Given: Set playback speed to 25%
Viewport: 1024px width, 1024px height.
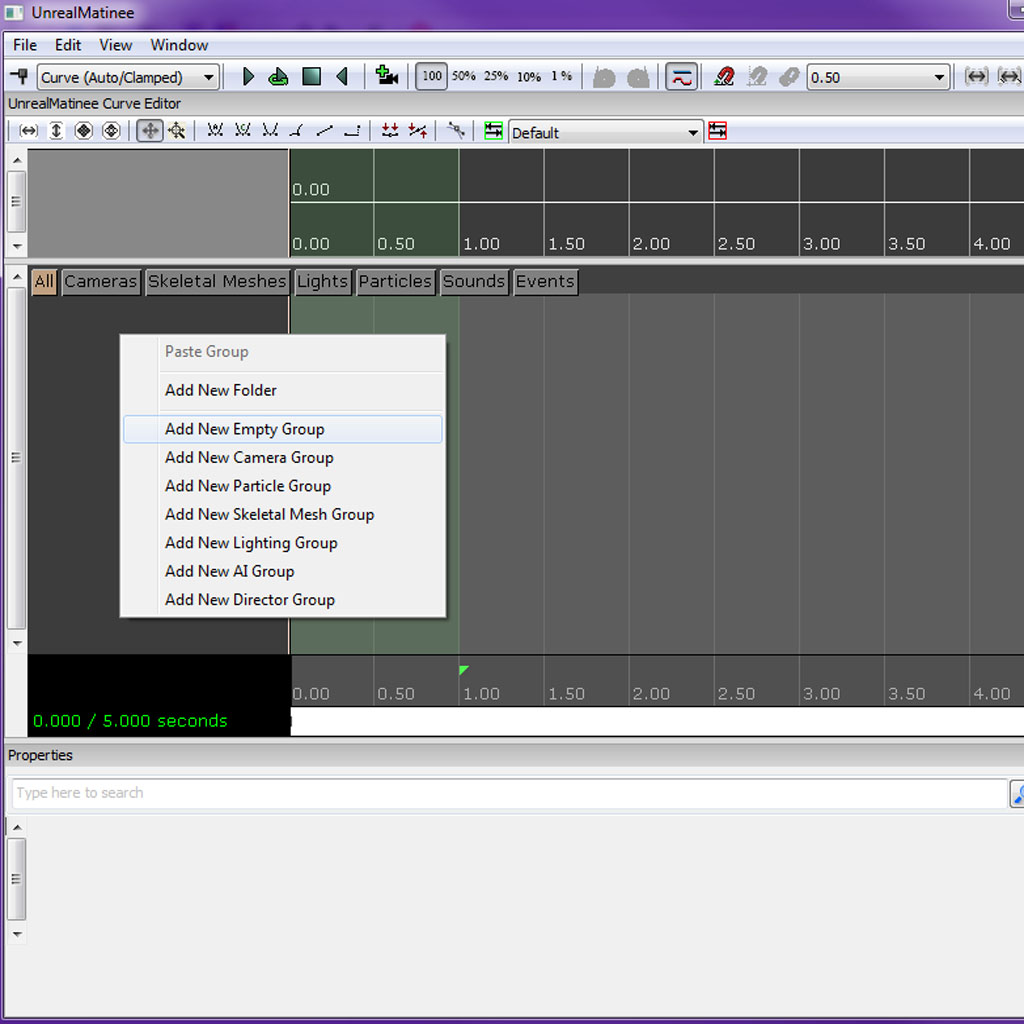Looking at the screenshot, I should coord(496,76).
